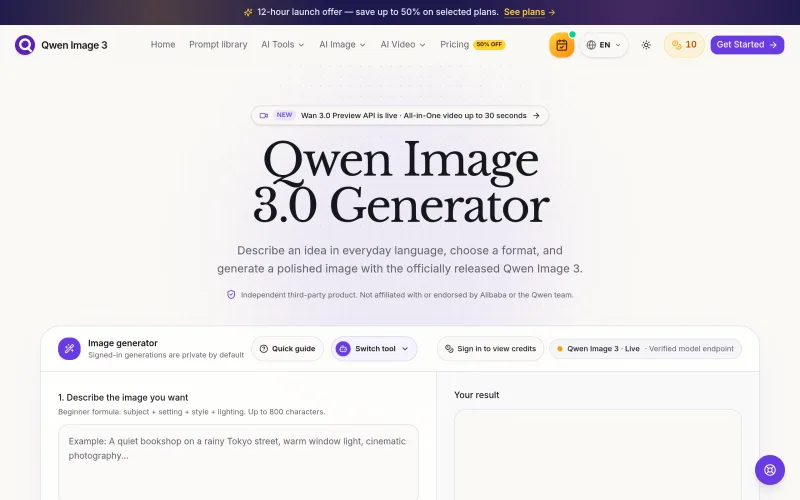Click the empty Your result preview area
The width and height of the screenshot is (800, 500).
tap(597, 455)
